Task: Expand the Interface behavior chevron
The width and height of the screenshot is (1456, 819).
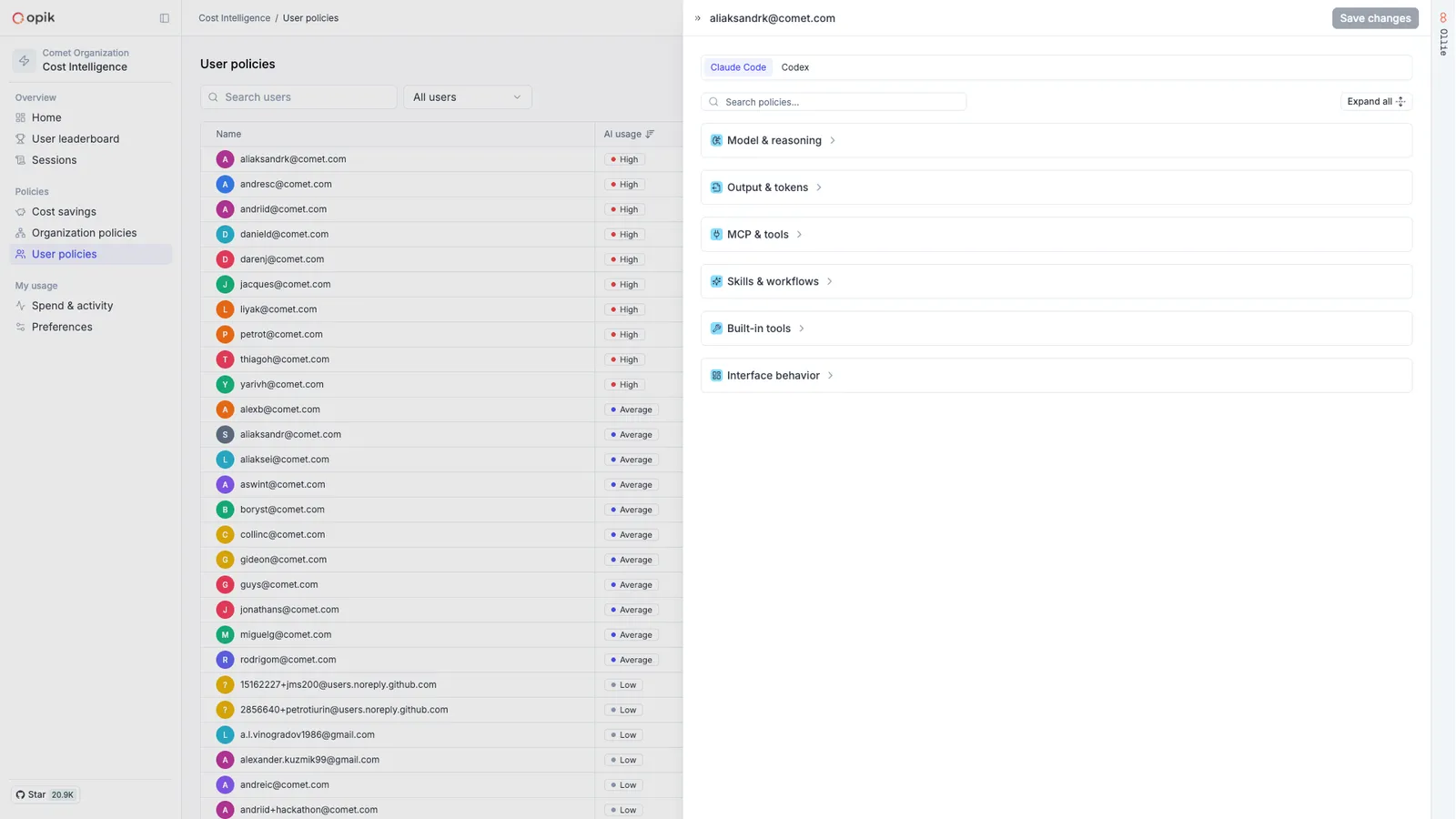Action: tap(831, 376)
